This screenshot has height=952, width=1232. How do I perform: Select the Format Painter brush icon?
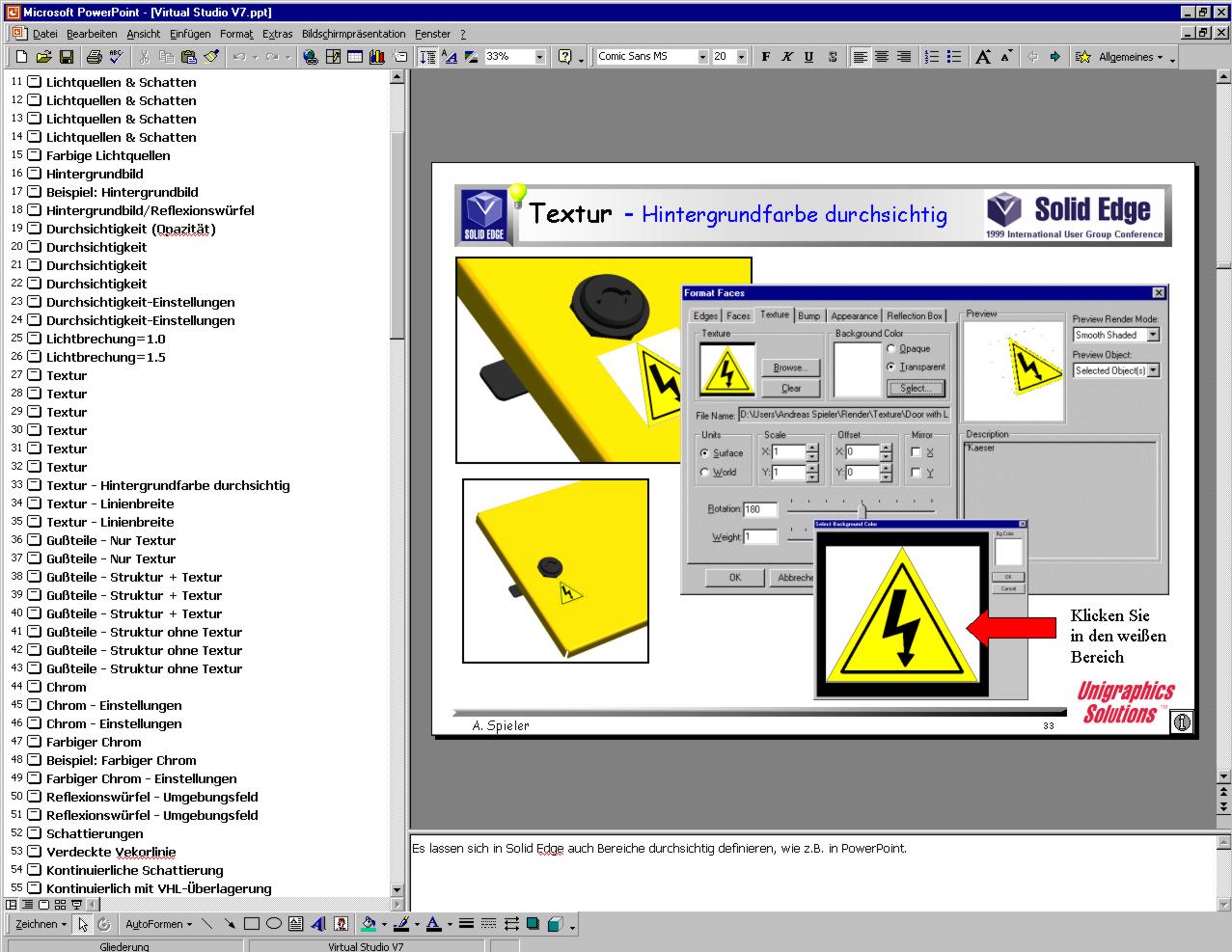click(211, 57)
